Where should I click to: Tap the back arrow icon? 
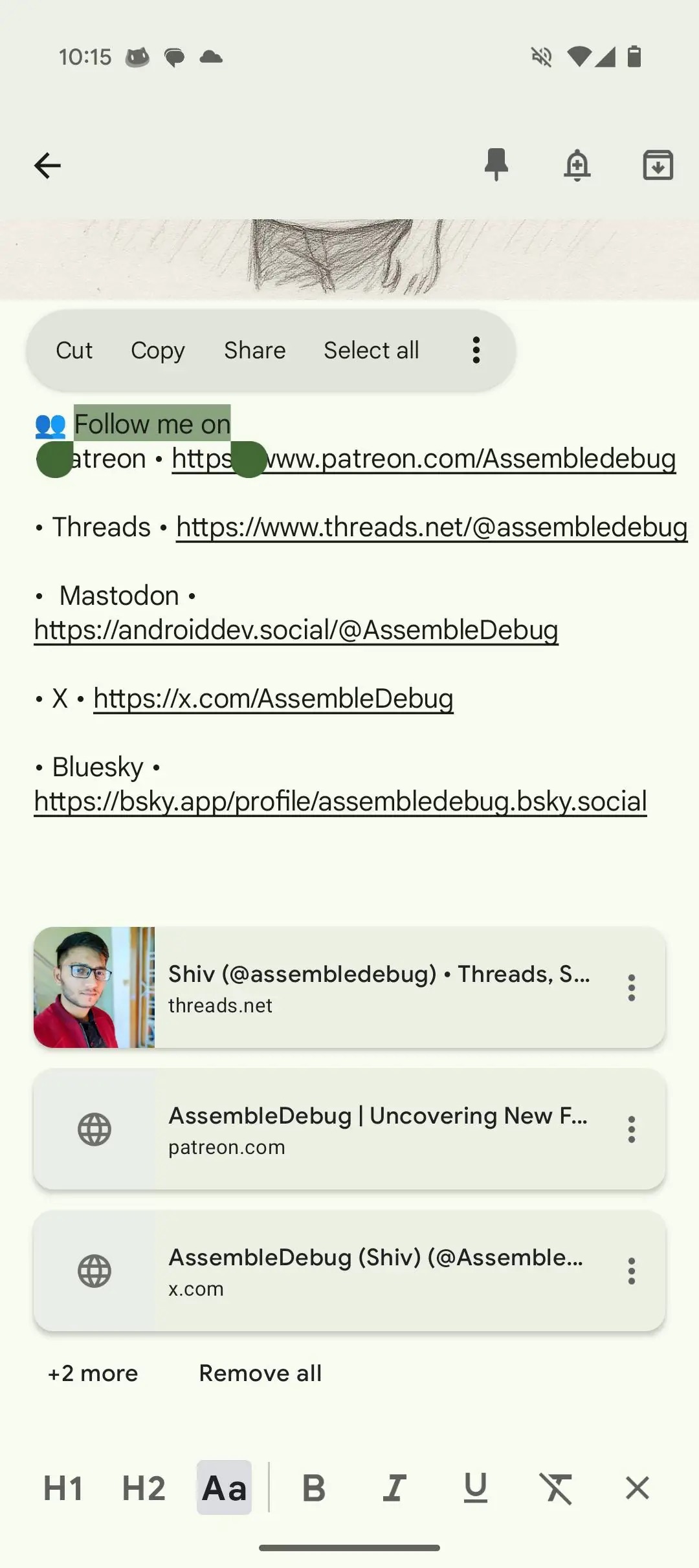pos(47,166)
